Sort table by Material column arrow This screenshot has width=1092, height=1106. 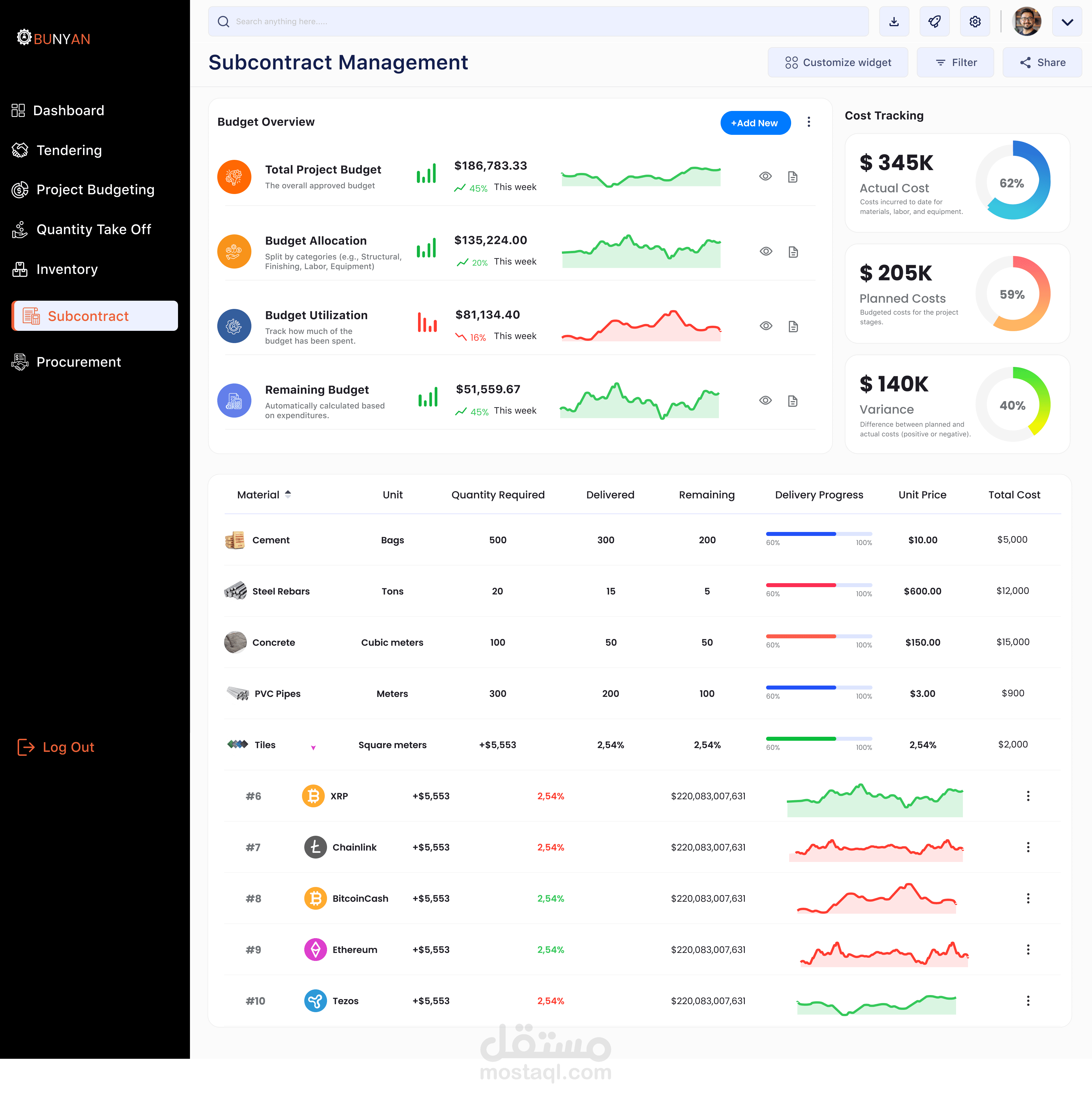pyautogui.click(x=288, y=494)
